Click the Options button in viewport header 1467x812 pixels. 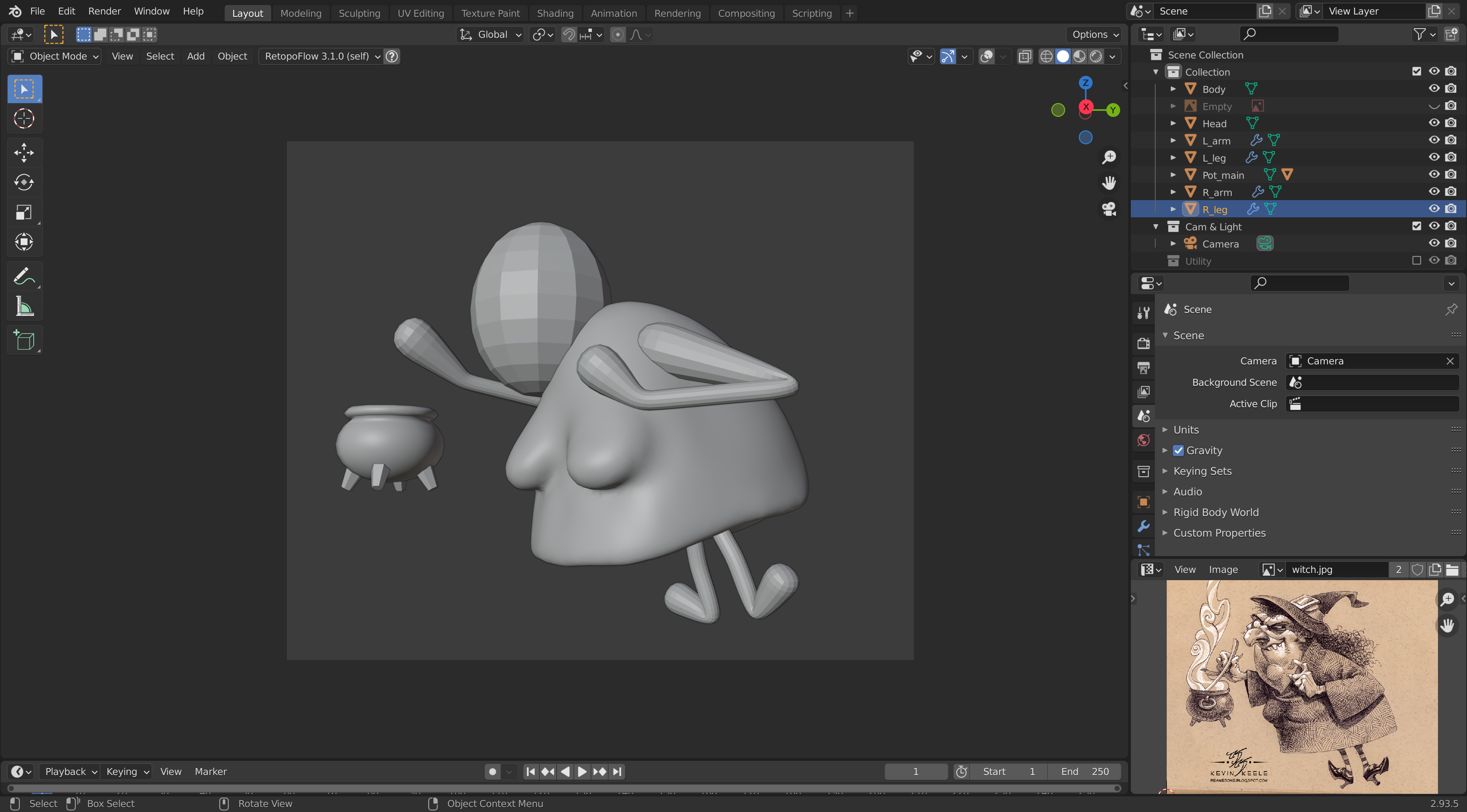click(1094, 35)
